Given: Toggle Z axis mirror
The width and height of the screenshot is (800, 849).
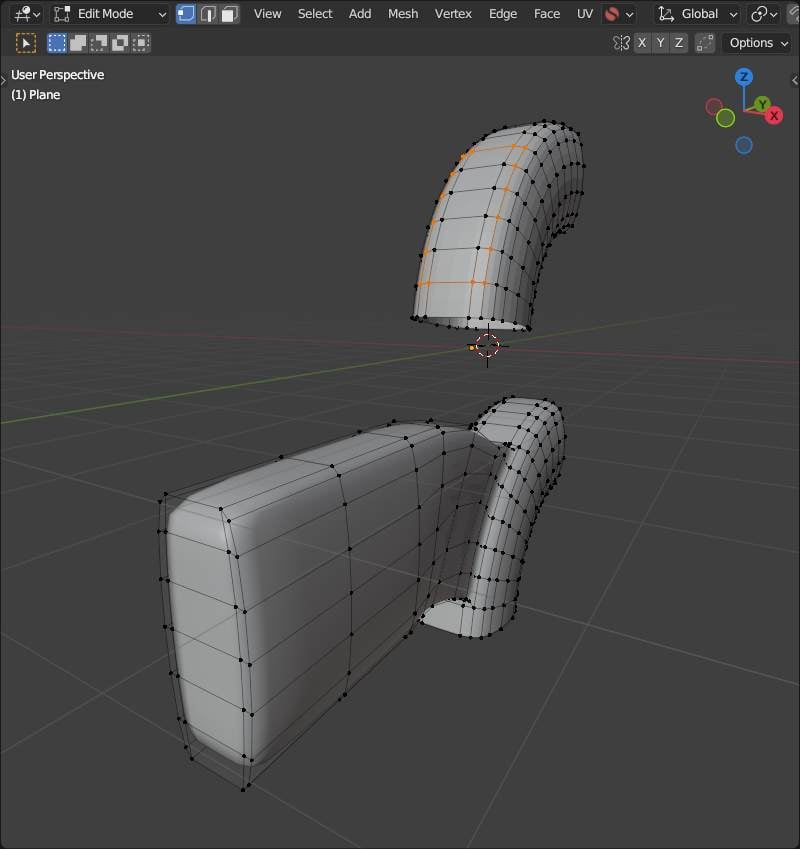Looking at the screenshot, I should (x=679, y=43).
